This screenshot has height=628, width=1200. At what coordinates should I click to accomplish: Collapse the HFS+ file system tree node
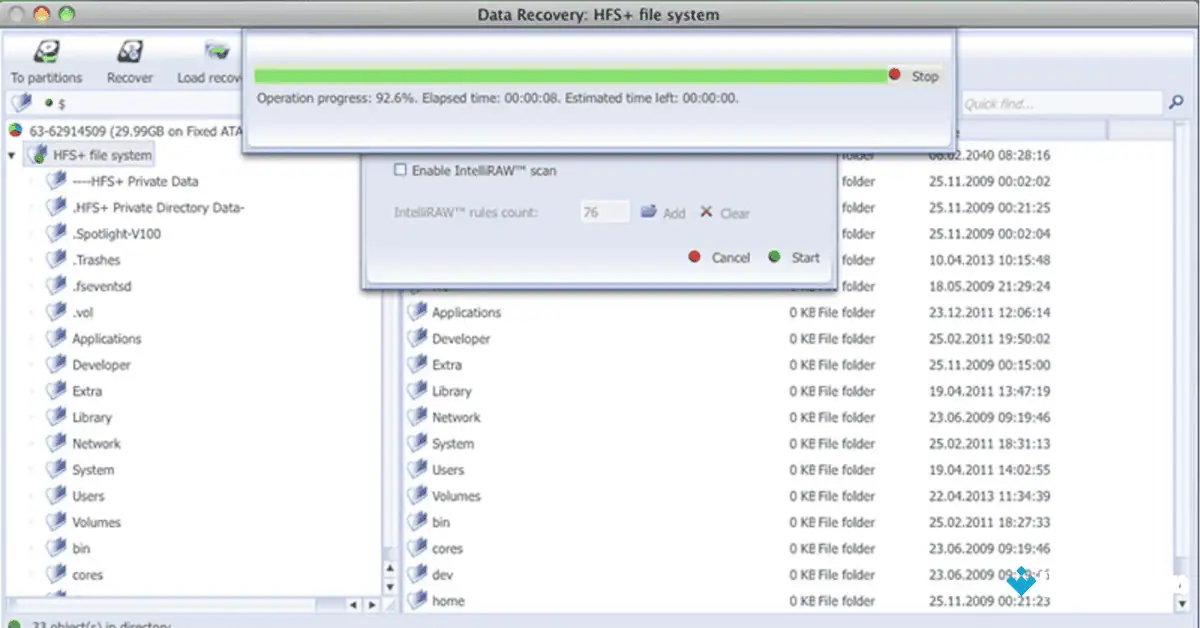pos(12,154)
